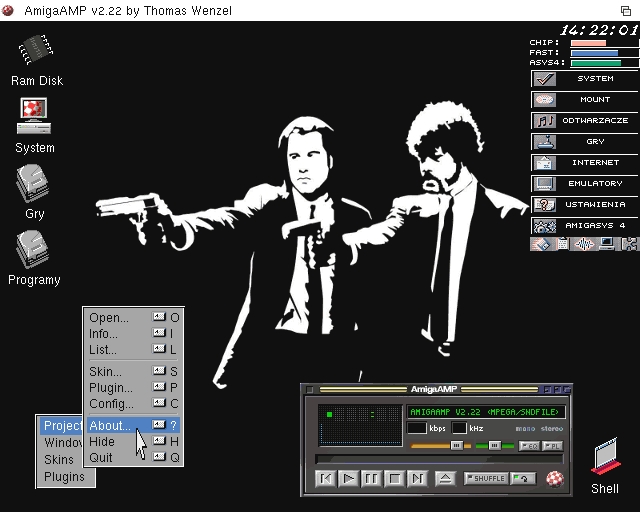The image size is (640, 512).
Task: Click the Boing ball icon in the screen title bar
Action: 7,10
